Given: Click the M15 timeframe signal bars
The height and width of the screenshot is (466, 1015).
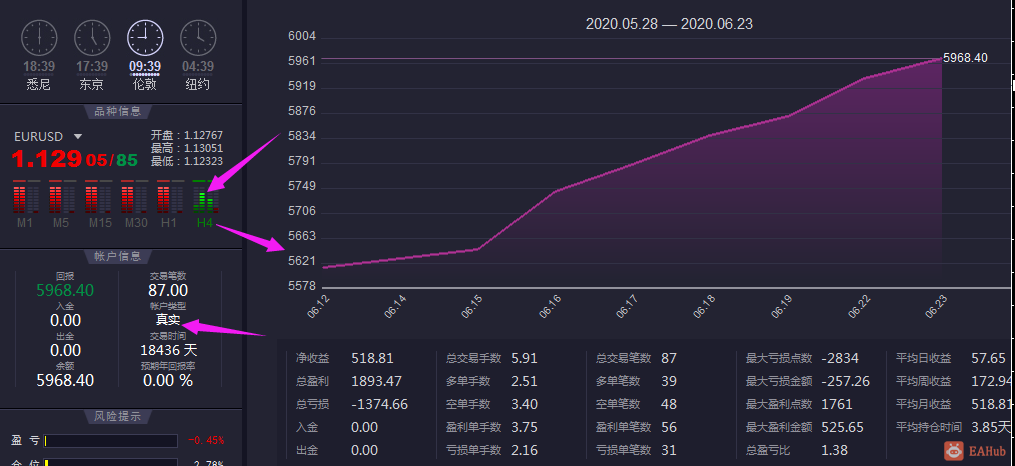Looking at the screenshot, I should coord(96,197).
